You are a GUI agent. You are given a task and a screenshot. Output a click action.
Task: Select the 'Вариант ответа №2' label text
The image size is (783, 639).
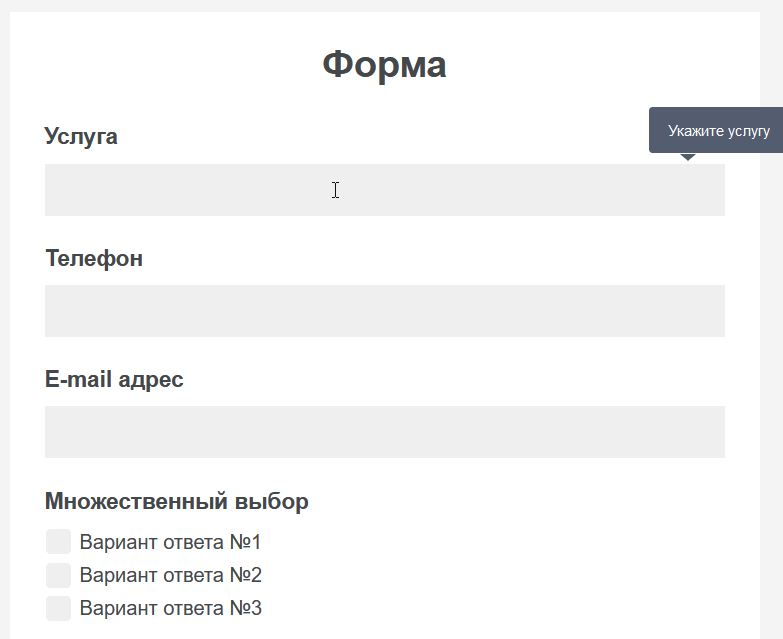click(x=170, y=576)
